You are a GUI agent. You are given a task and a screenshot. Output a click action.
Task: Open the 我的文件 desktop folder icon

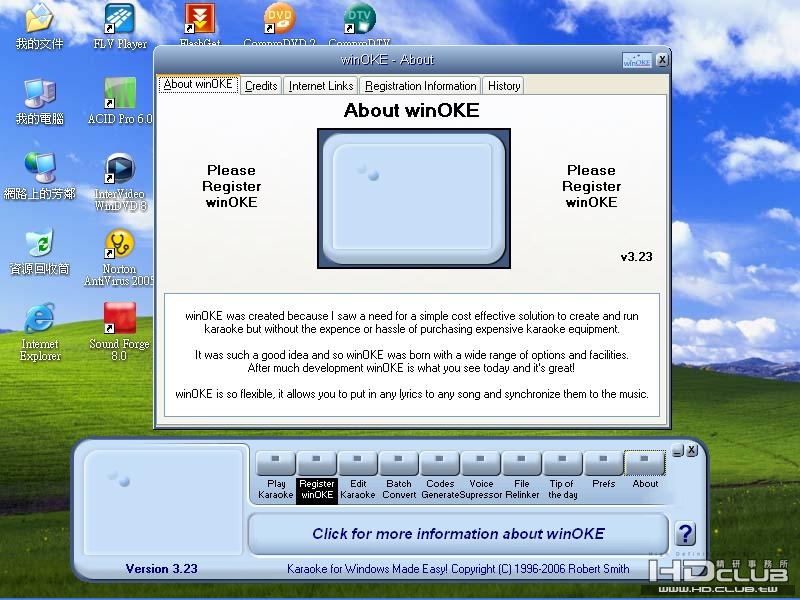(39, 27)
